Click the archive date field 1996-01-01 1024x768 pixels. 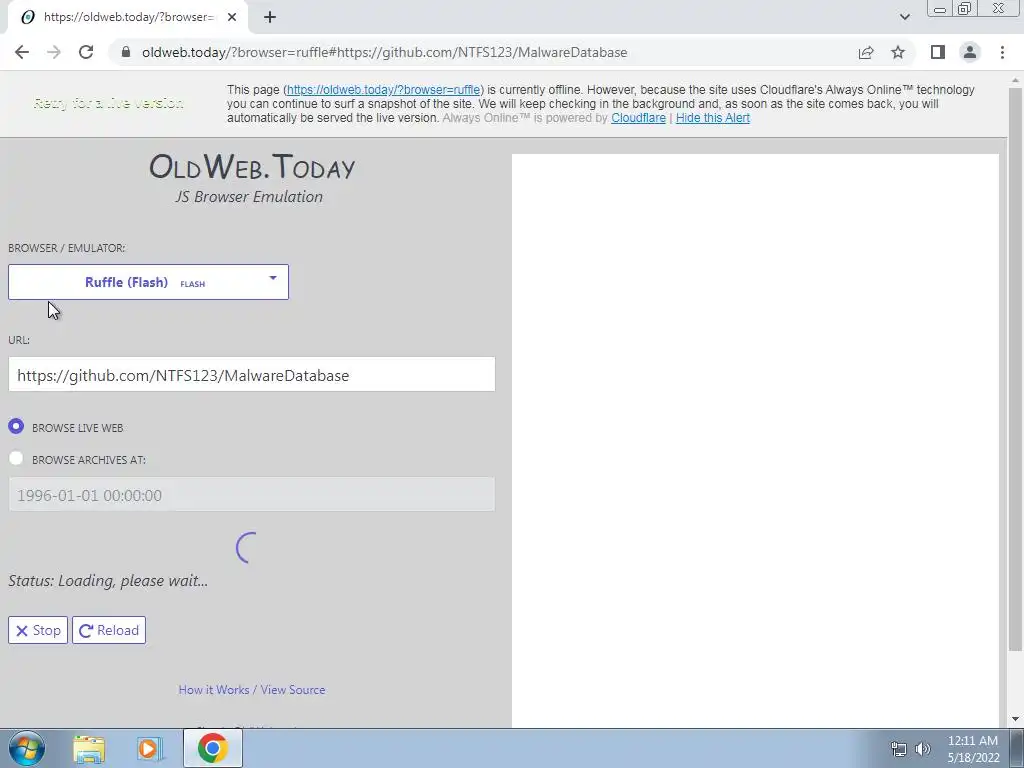coord(251,494)
